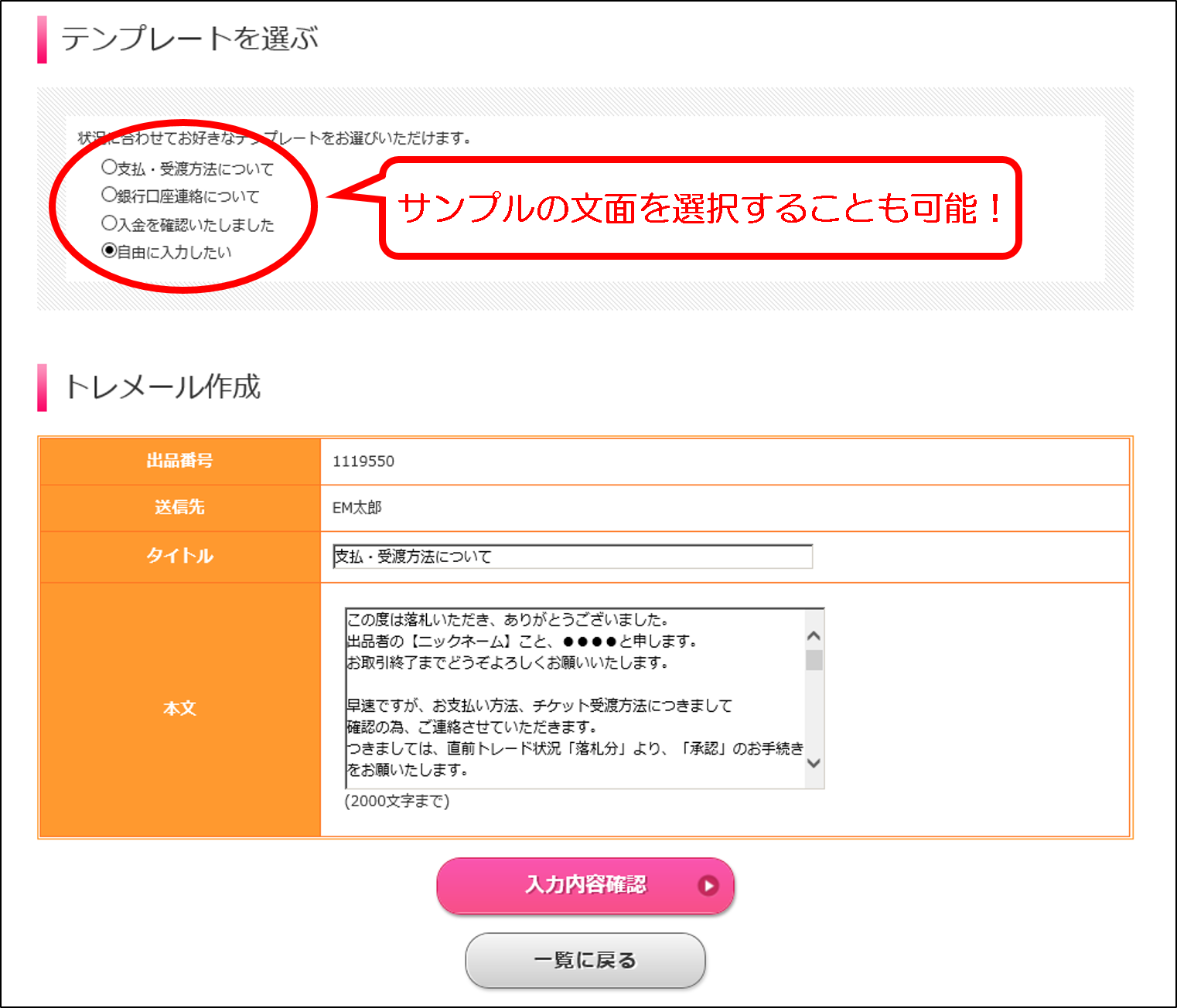Click the 本文 header cell label

tap(179, 708)
